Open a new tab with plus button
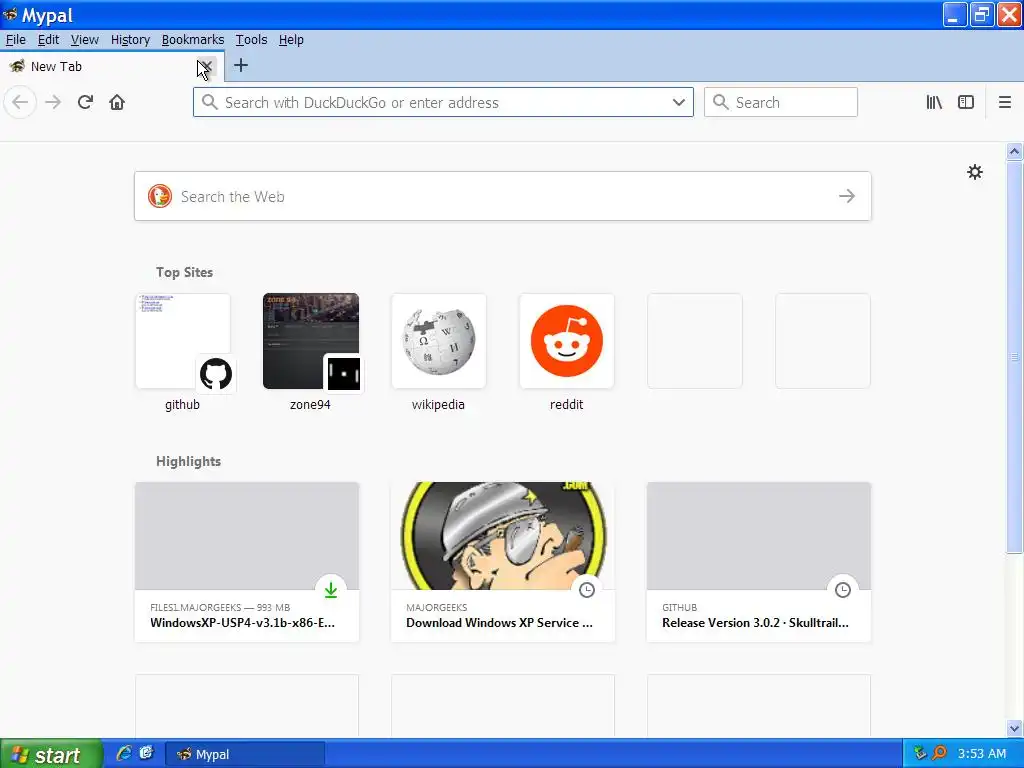The width and height of the screenshot is (1024, 768). [x=241, y=65]
